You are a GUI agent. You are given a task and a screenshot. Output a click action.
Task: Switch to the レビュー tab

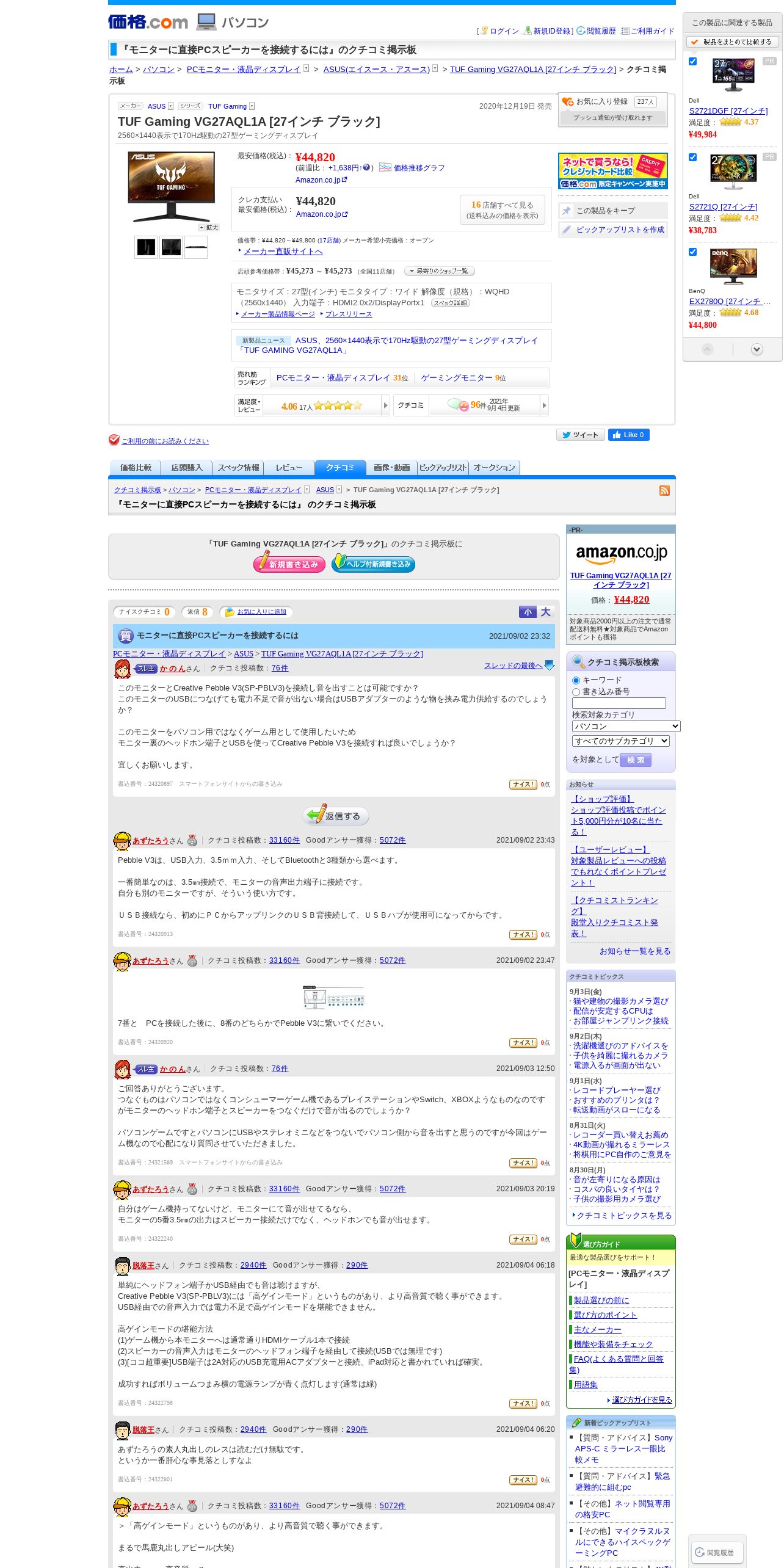click(289, 468)
